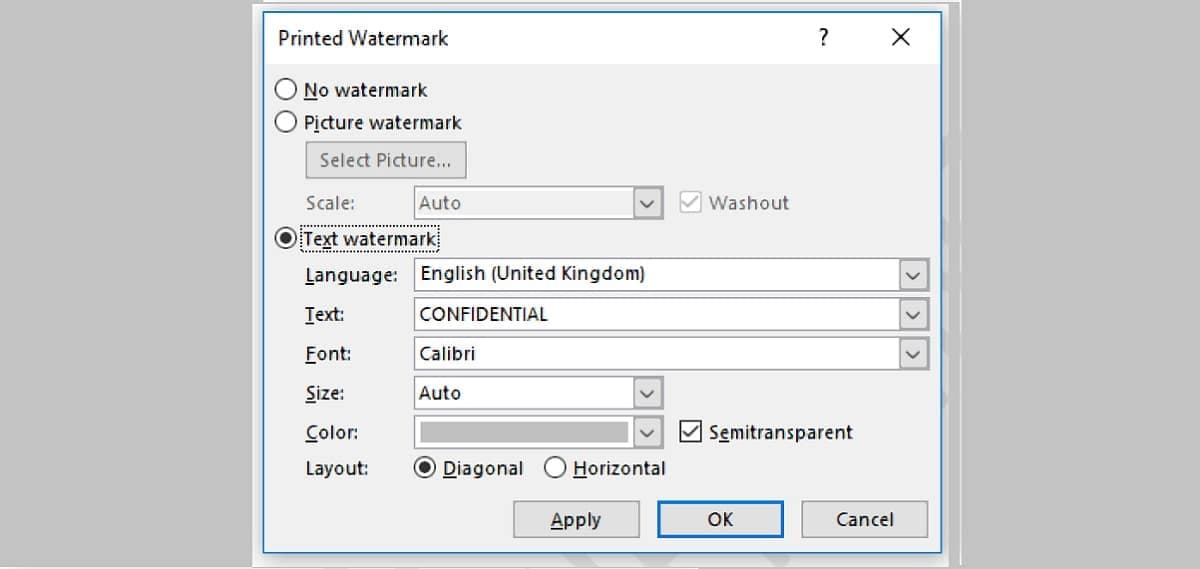This screenshot has width=1200, height=569.
Task: Set layout to Diagonal
Action: coord(425,468)
